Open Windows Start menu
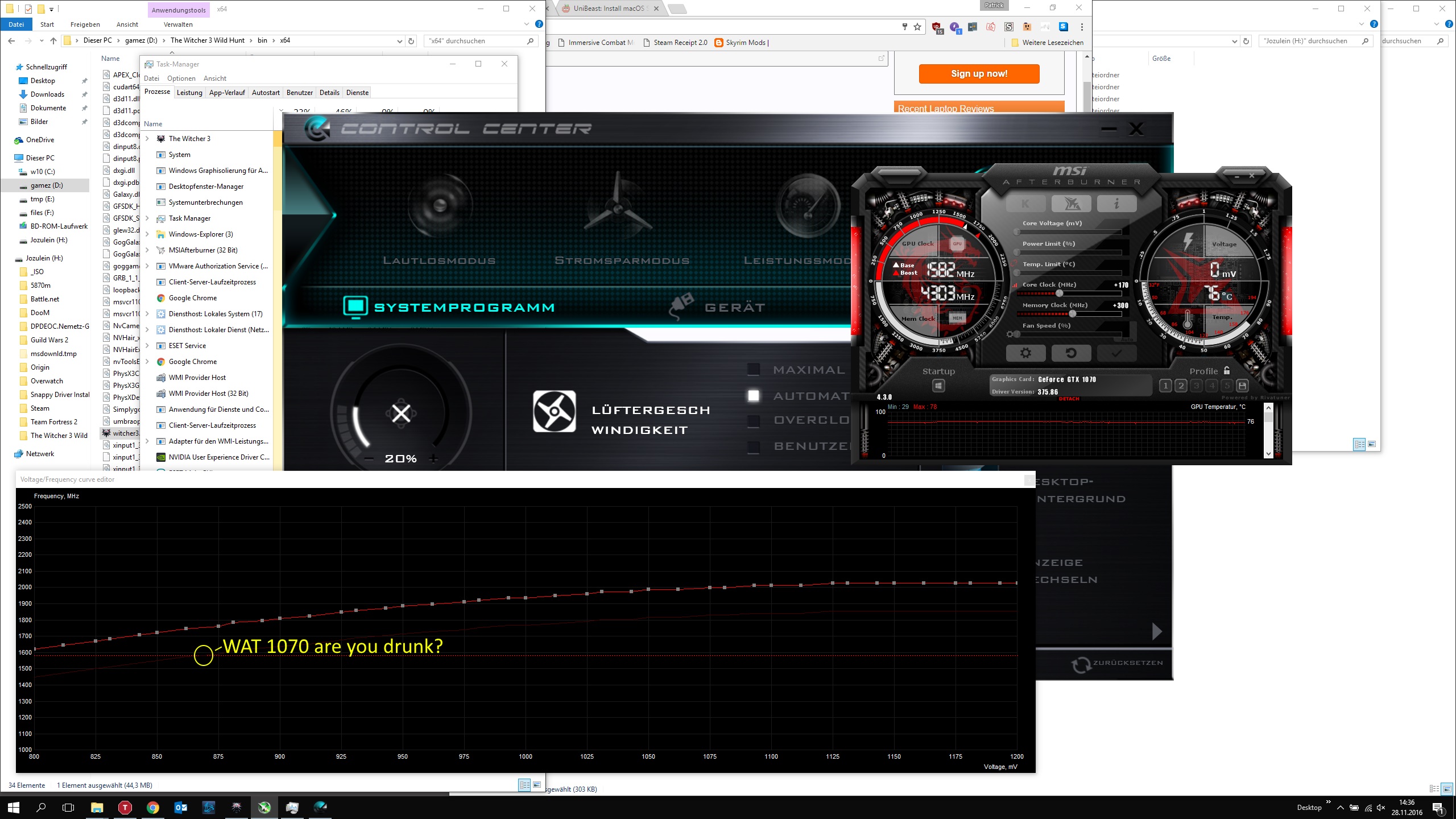Viewport: 1456px width, 819px height. [14, 807]
